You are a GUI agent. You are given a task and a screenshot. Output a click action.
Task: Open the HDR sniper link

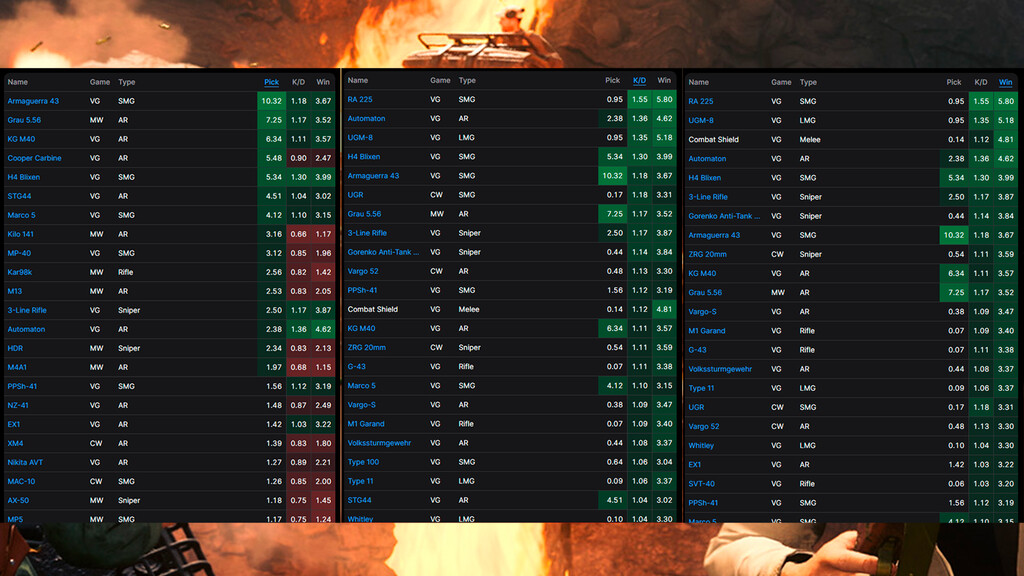point(15,348)
